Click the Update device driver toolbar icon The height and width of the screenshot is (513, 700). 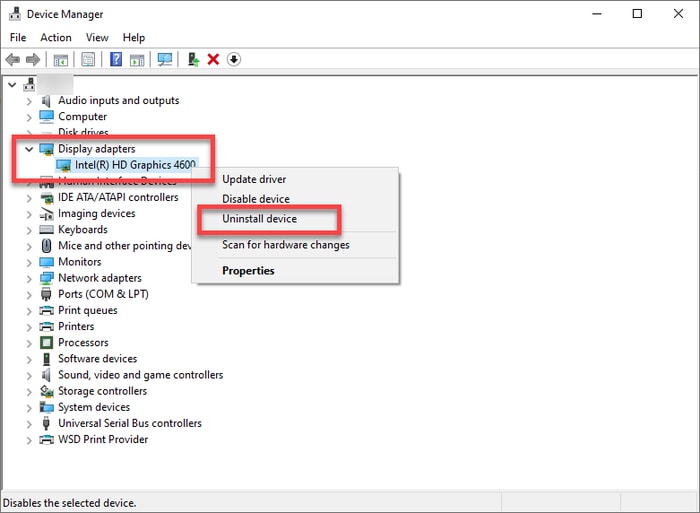tap(193, 60)
